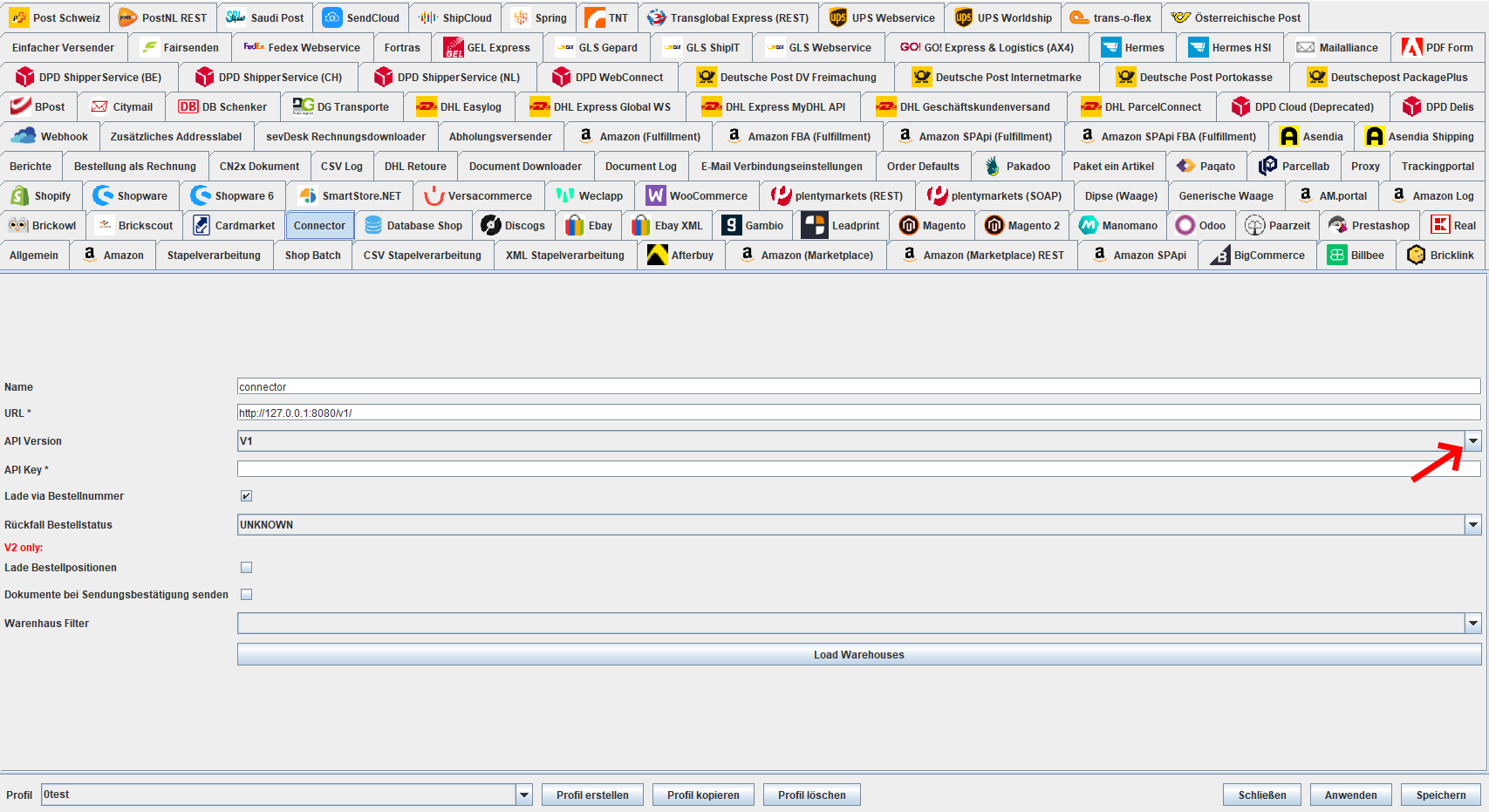Click the Schließen button
Image resolution: width=1489 pixels, height=812 pixels.
[1262, 795]
